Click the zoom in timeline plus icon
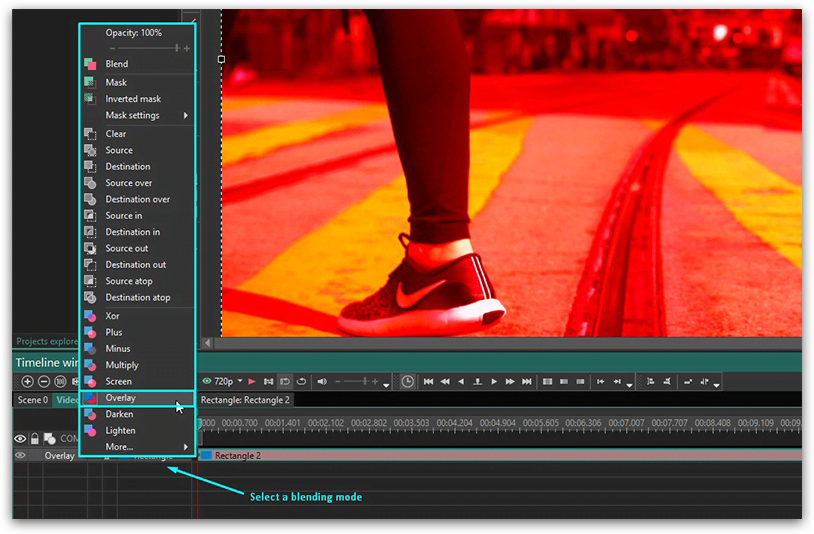Screen dimensions: 814x534 pyautogui.click(x=28, y=382)
